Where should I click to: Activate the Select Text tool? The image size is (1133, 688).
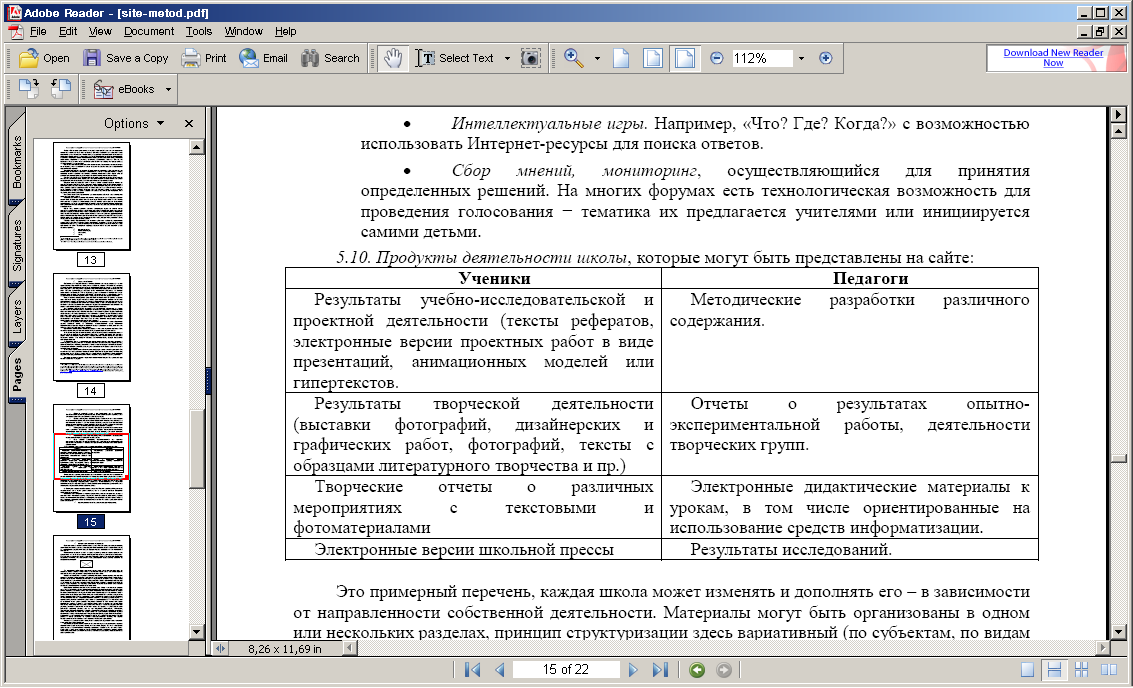pyautogui.click(x=455, y=58)
